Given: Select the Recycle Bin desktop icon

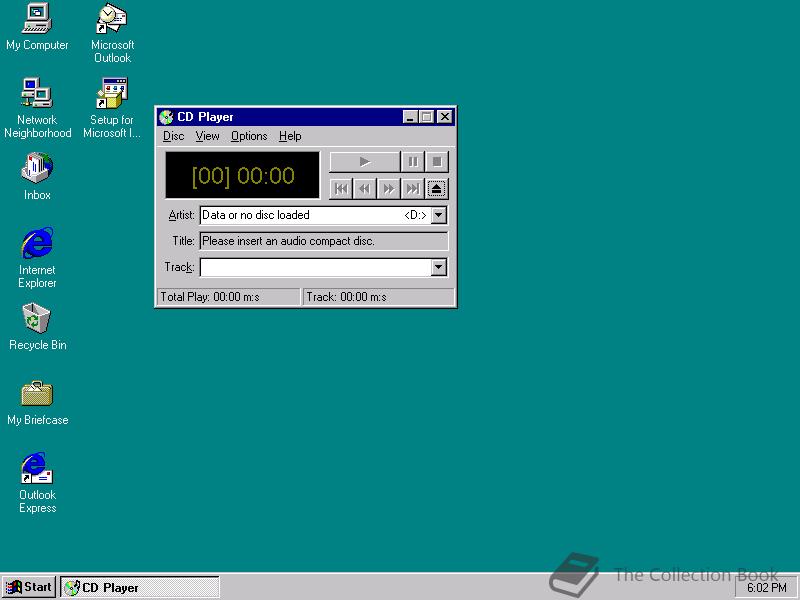Looking at the screenshot, I should (37, 327).
